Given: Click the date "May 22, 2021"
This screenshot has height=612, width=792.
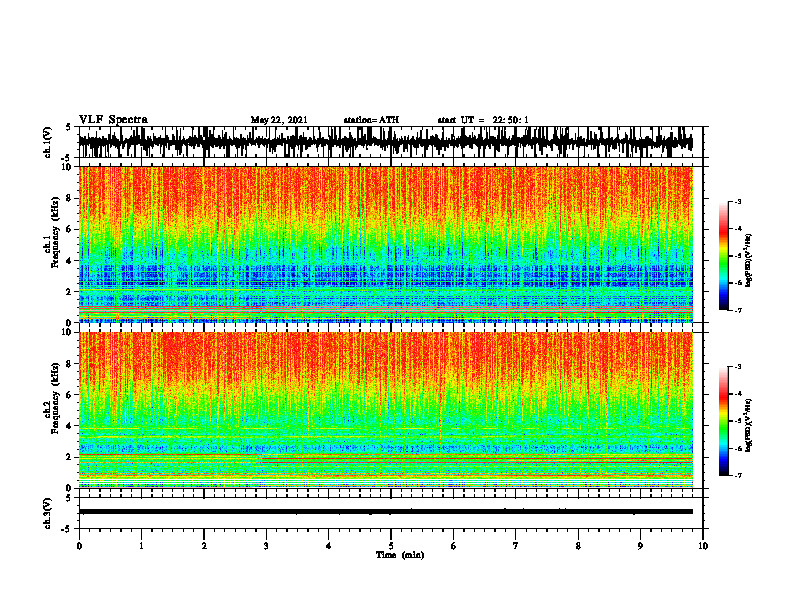Looking at the screenshot, I should (279, 120).
